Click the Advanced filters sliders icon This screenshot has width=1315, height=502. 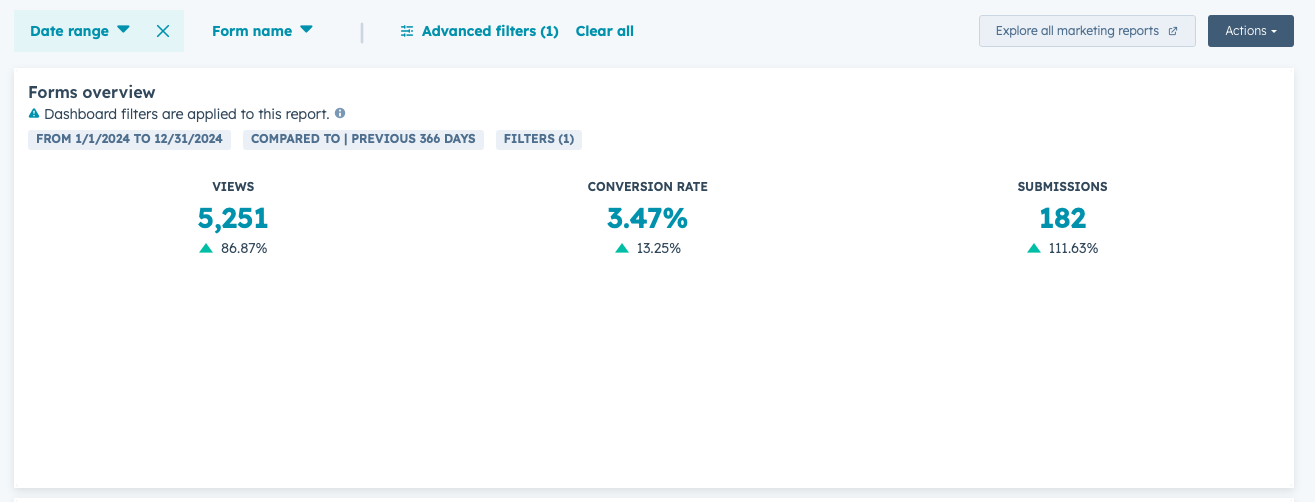coord(407,31)
